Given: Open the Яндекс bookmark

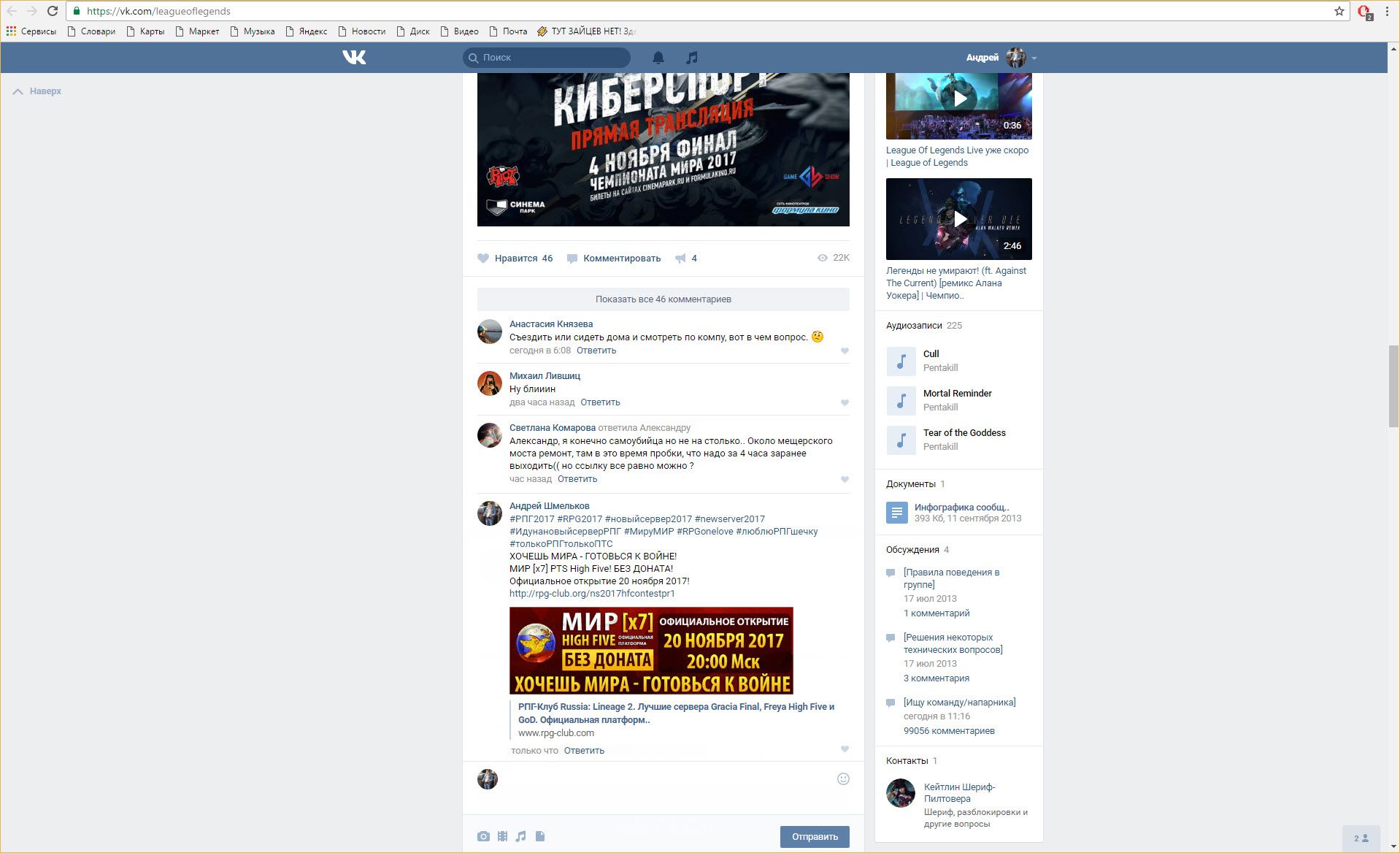Looking at the screenshot, I should point(307,31).
